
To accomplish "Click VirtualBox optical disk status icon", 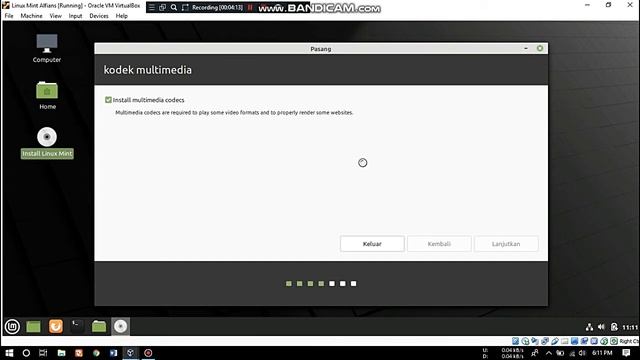I will coord(525,341).
